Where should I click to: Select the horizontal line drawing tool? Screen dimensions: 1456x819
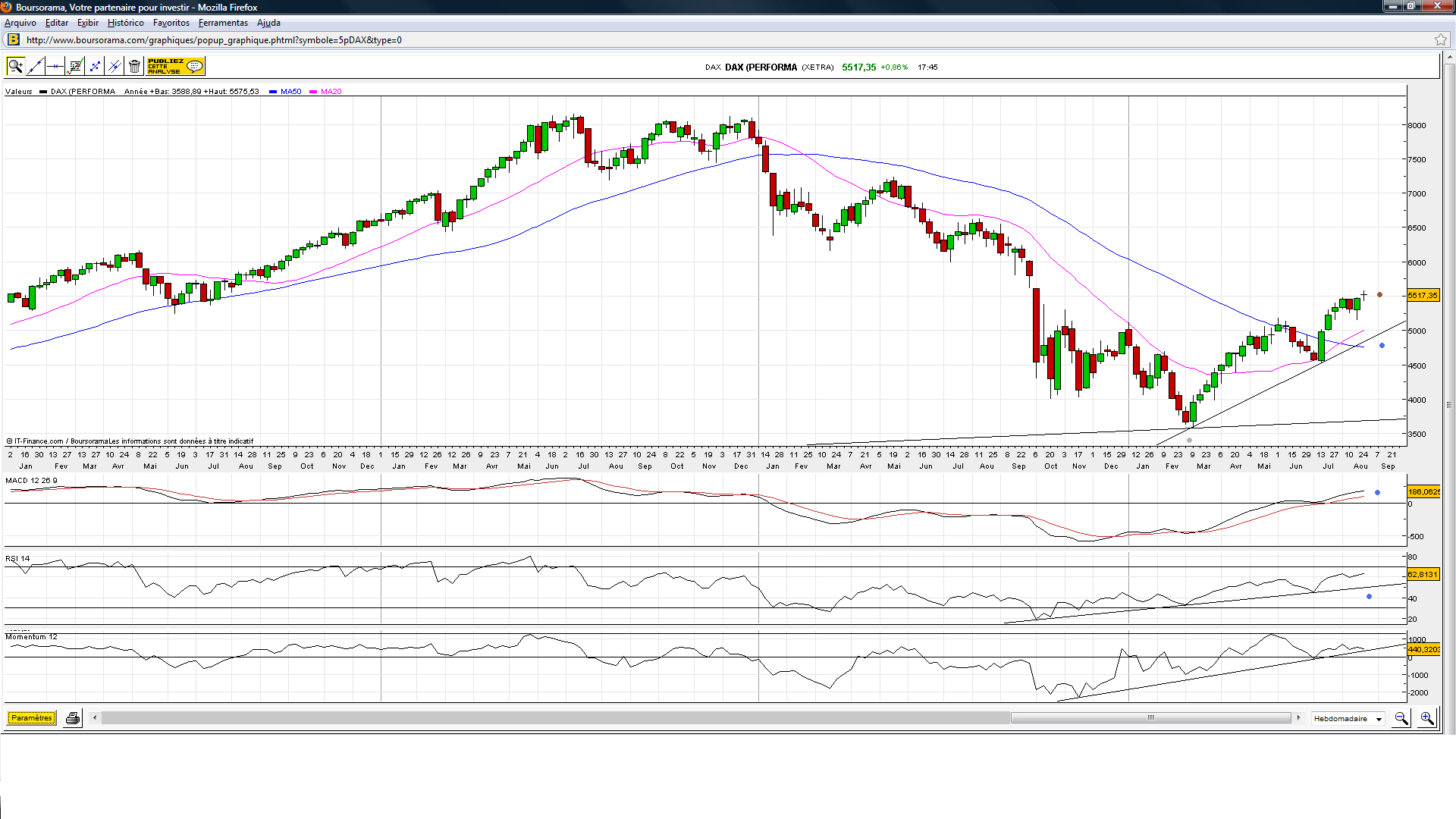55,67
